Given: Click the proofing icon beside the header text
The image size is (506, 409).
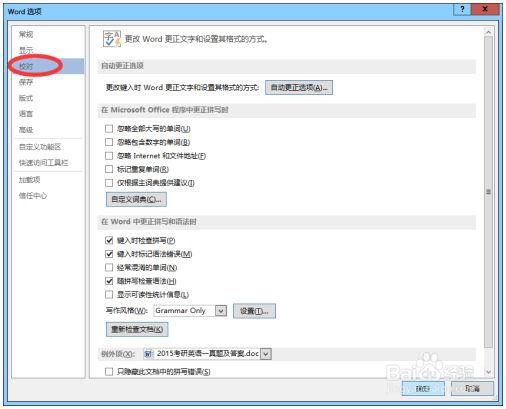Looking at the screenshot, I should pos(112,39).
